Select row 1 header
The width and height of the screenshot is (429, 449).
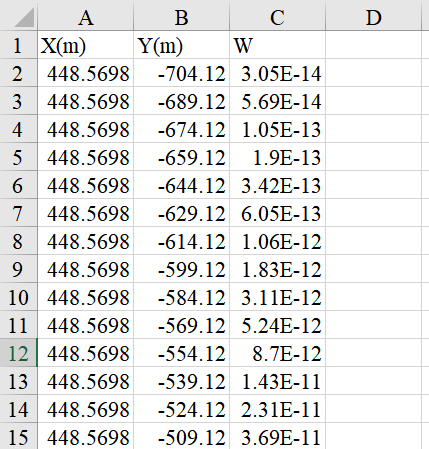(18, 45)
